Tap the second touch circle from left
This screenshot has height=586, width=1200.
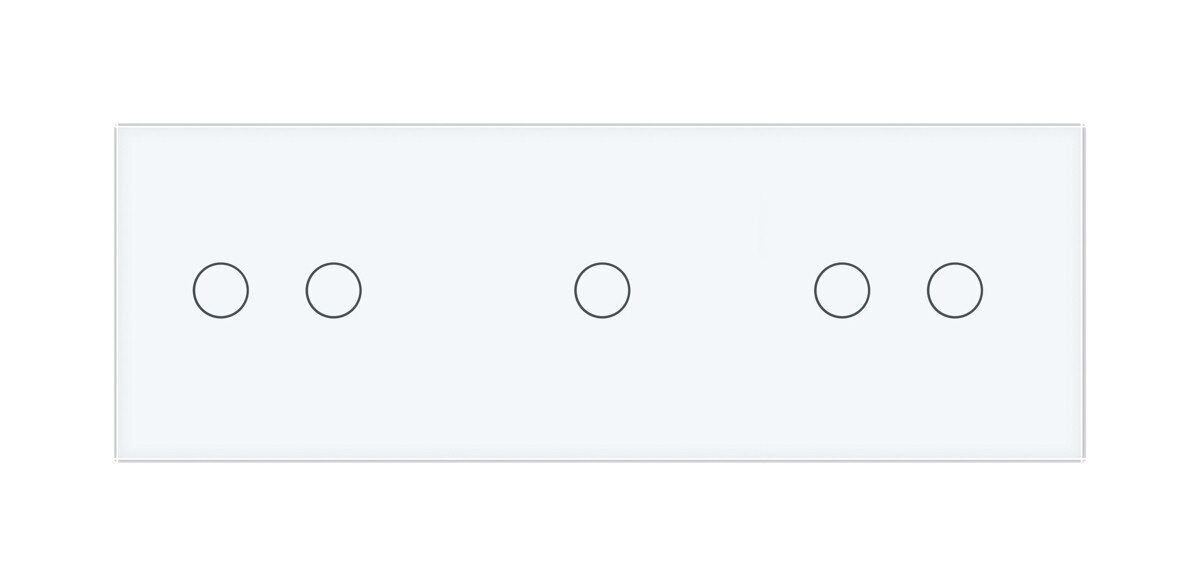point(333,290)
